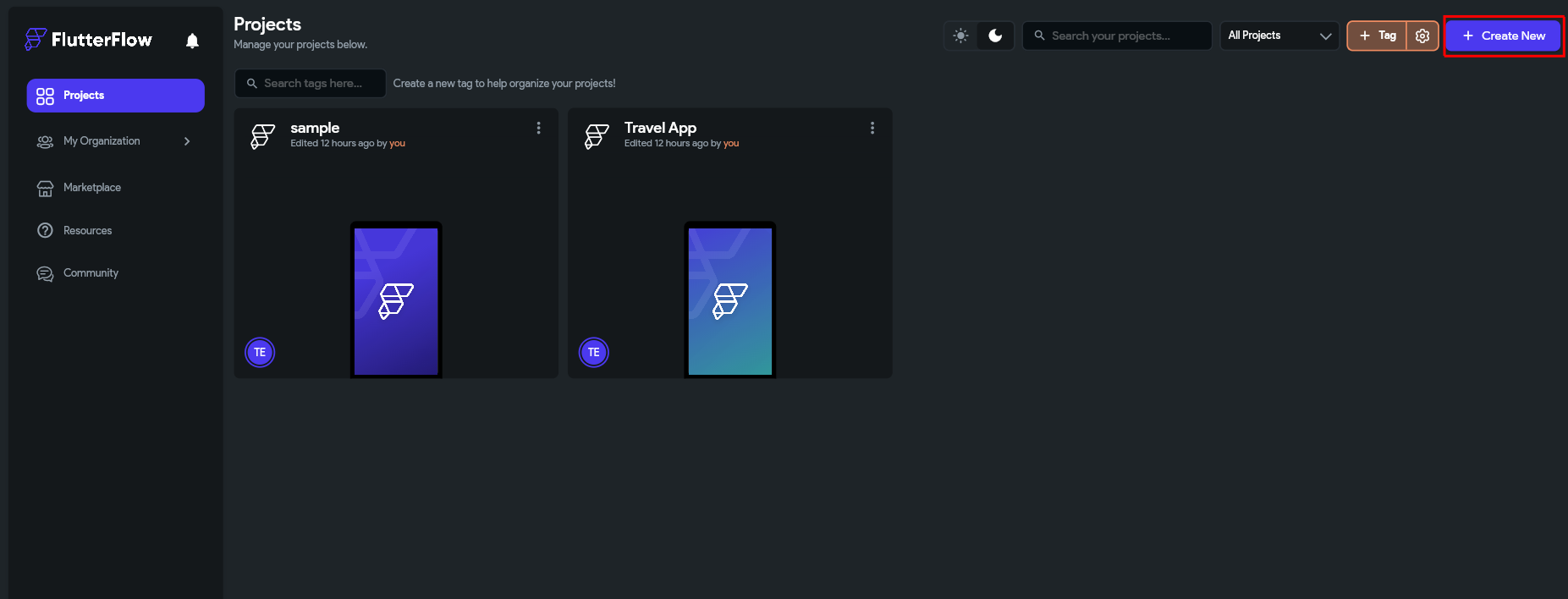This screenshot has height=599, width=1568.
Task: Open Marketplace from the sidebar
Action: coord(91,188)
